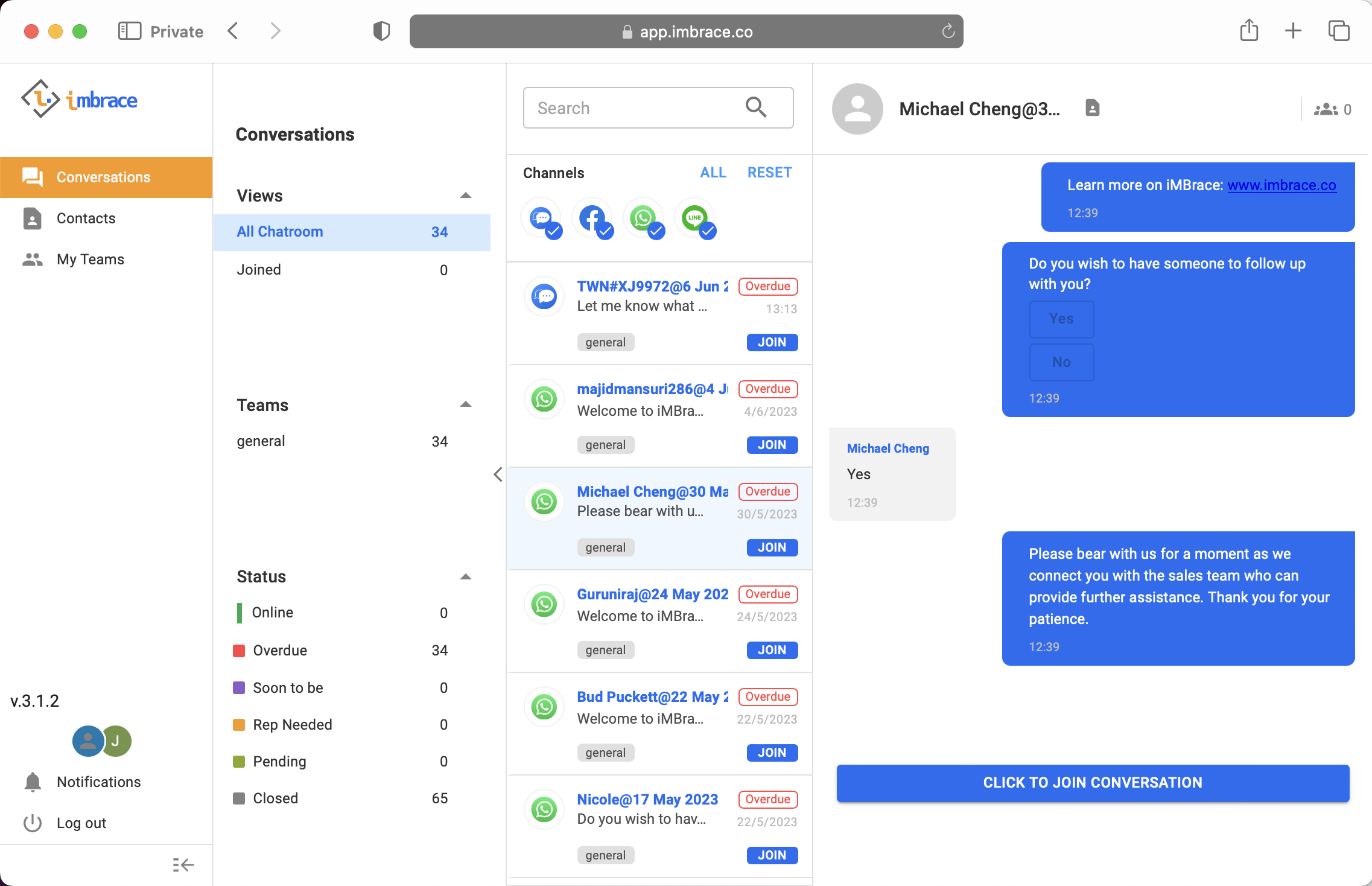The height and width of the screenshot is (886, 1372).
Task: Filter by red Overdue status
Action: click(x=280, y=650)
